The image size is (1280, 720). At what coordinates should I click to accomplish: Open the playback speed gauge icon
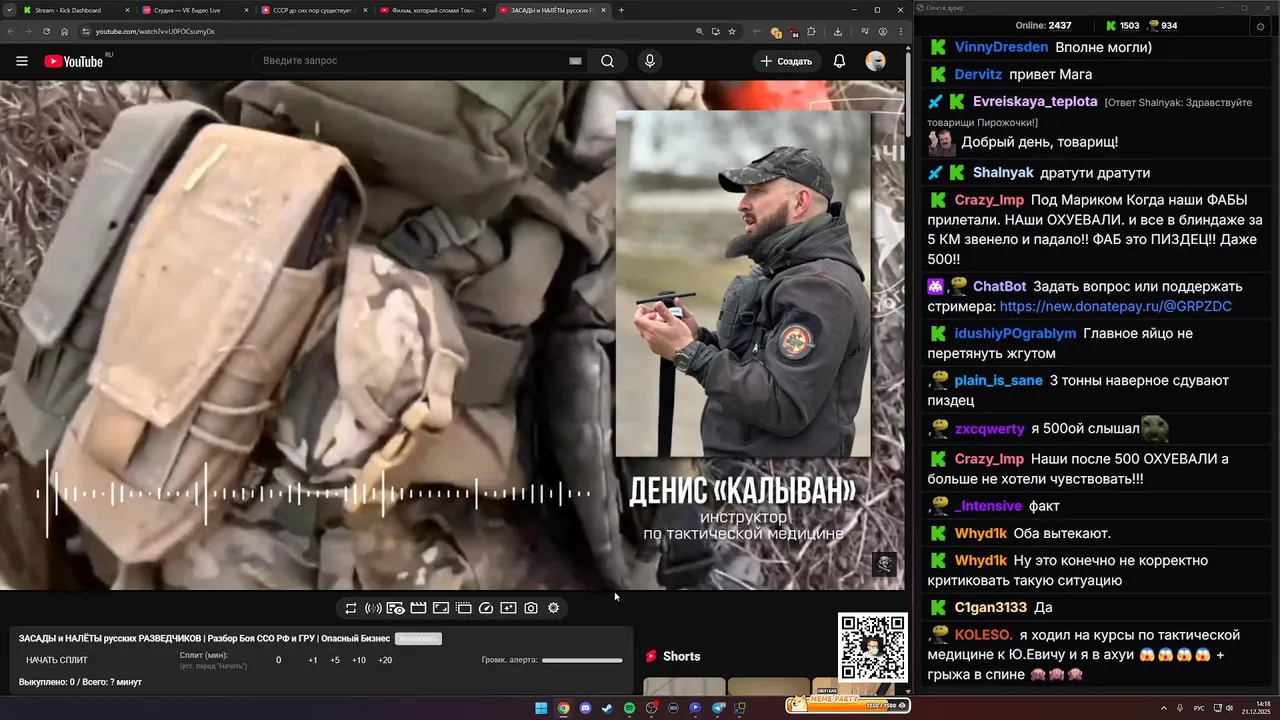(486, 608)
